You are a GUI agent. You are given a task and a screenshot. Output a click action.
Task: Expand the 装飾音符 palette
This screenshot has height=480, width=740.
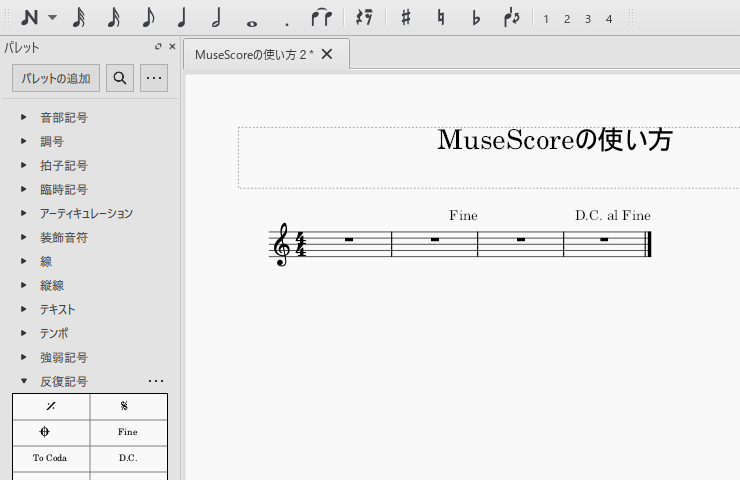(24, 237)
